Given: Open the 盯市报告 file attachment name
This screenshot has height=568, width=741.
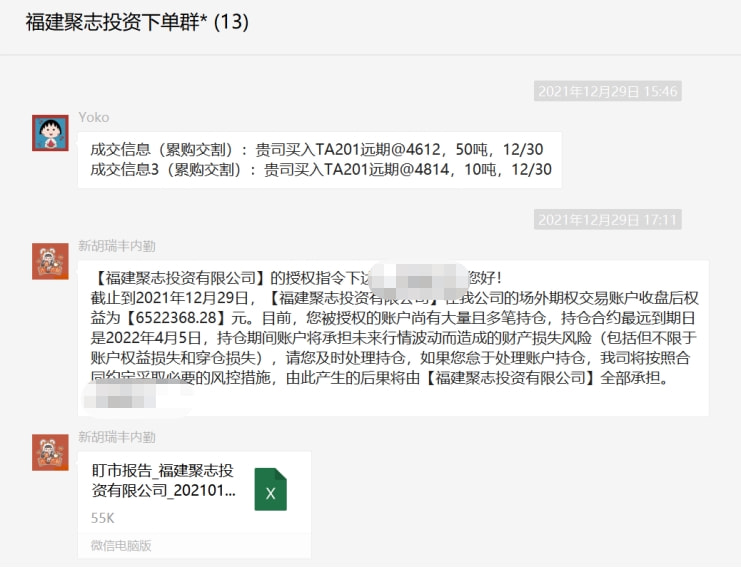Looking at the screenshot, I should [163, 480].
